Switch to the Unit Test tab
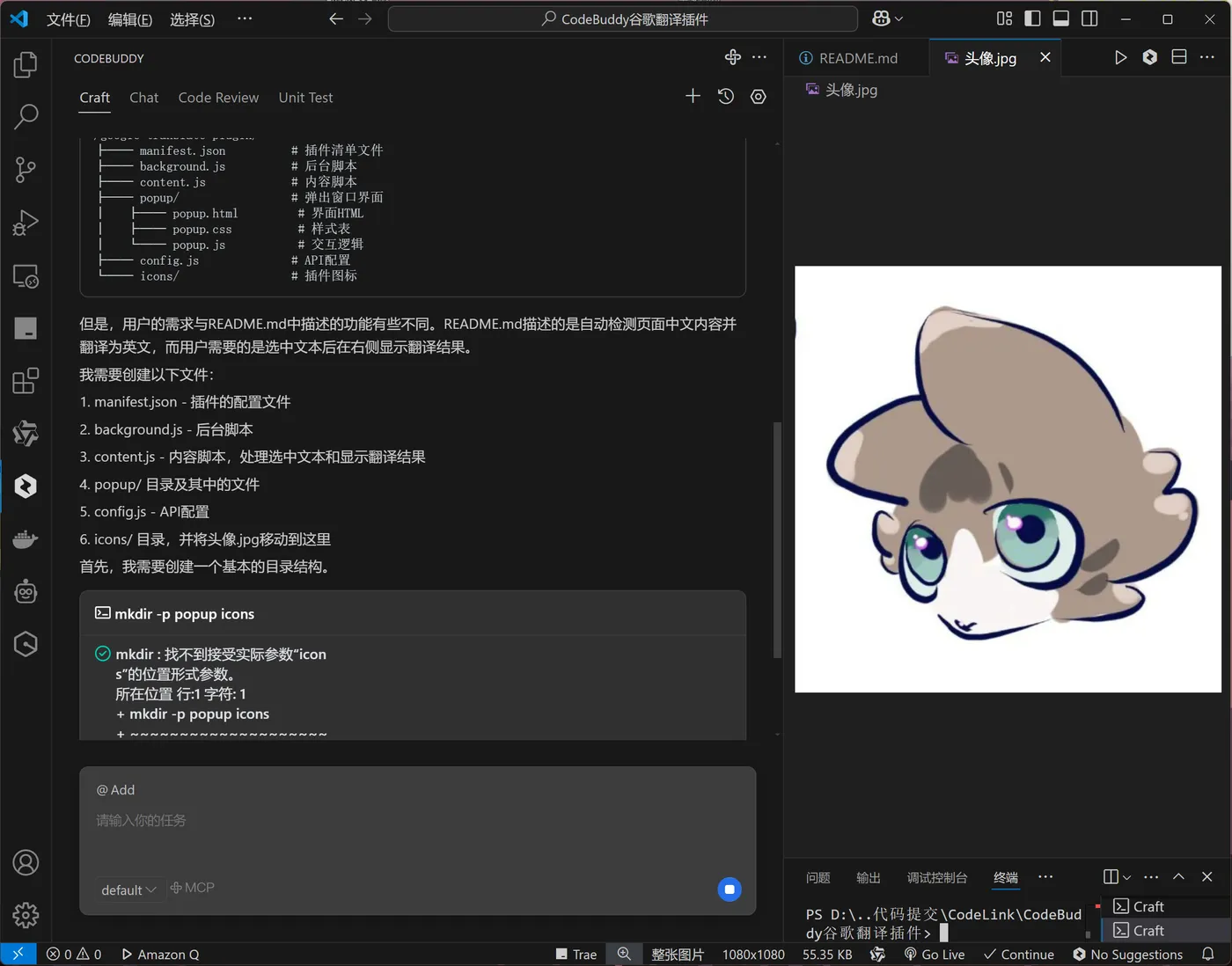The height and width of the screenshot is (966, 1232). point(305,98)
